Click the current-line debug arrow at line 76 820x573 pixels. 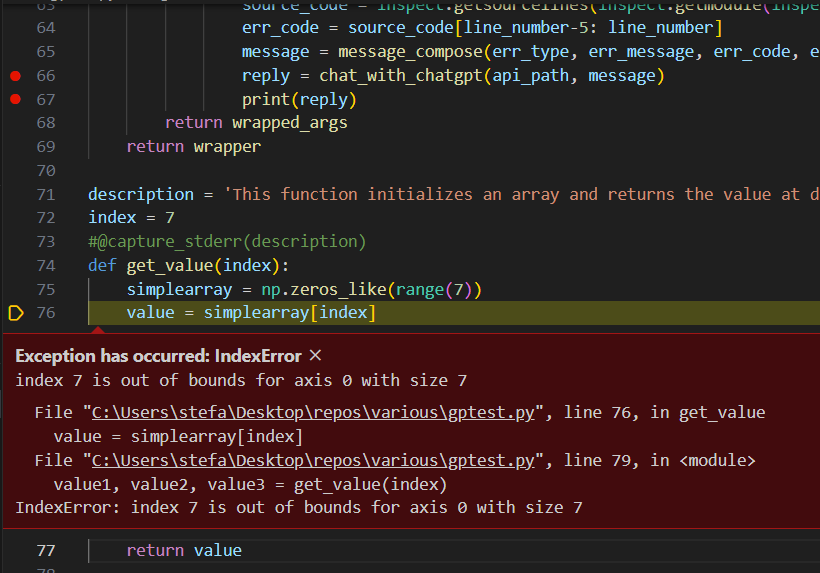[x=16, y=313]
